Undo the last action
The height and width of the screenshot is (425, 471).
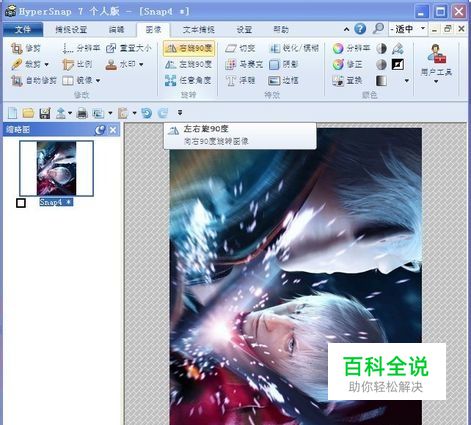click(x=146, y=113)
